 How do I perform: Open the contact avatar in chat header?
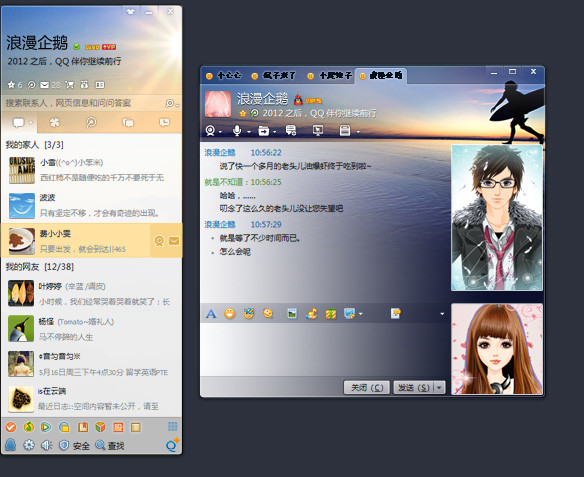point(218,104)
